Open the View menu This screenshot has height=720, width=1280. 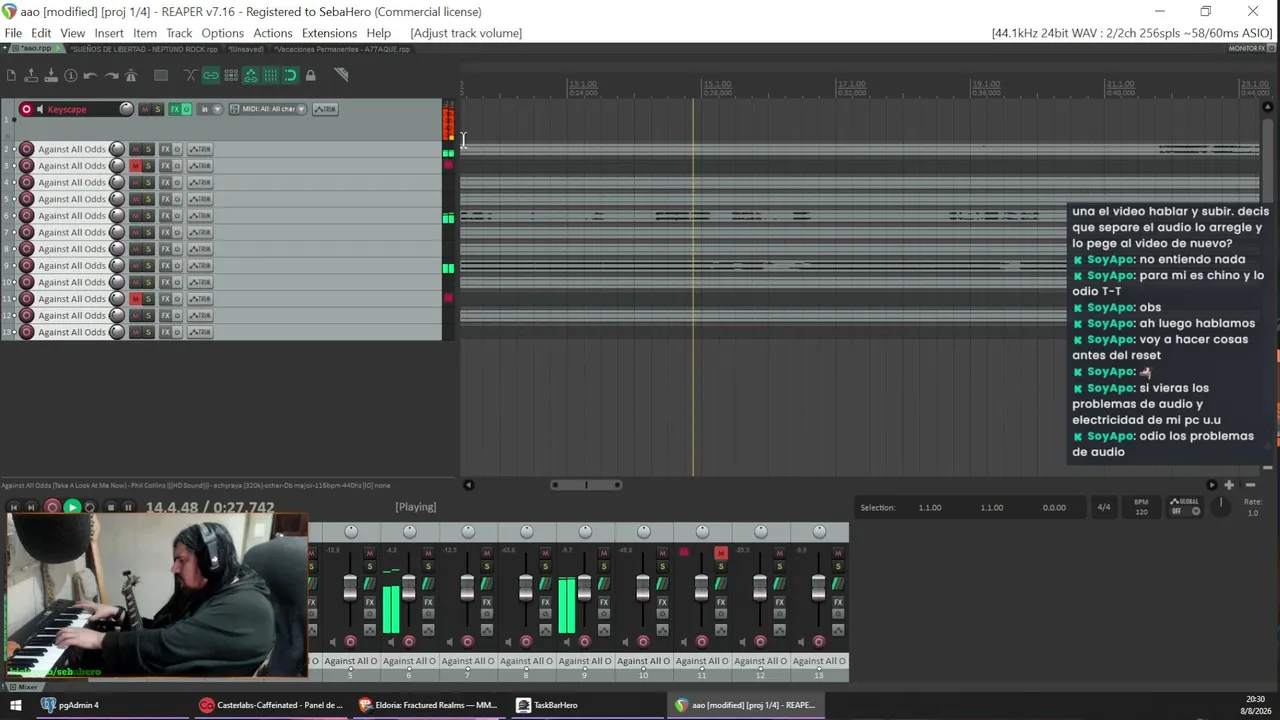(73, 33)
